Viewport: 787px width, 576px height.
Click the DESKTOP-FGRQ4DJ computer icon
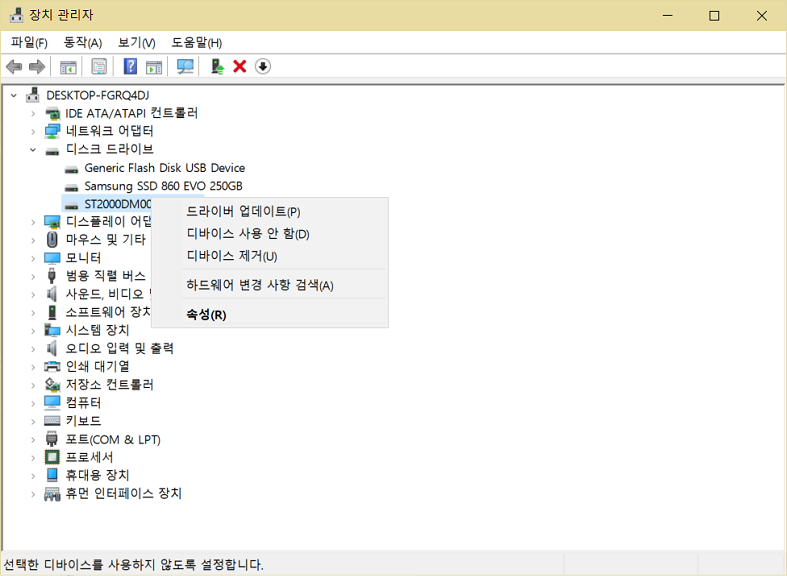point(33,95)
